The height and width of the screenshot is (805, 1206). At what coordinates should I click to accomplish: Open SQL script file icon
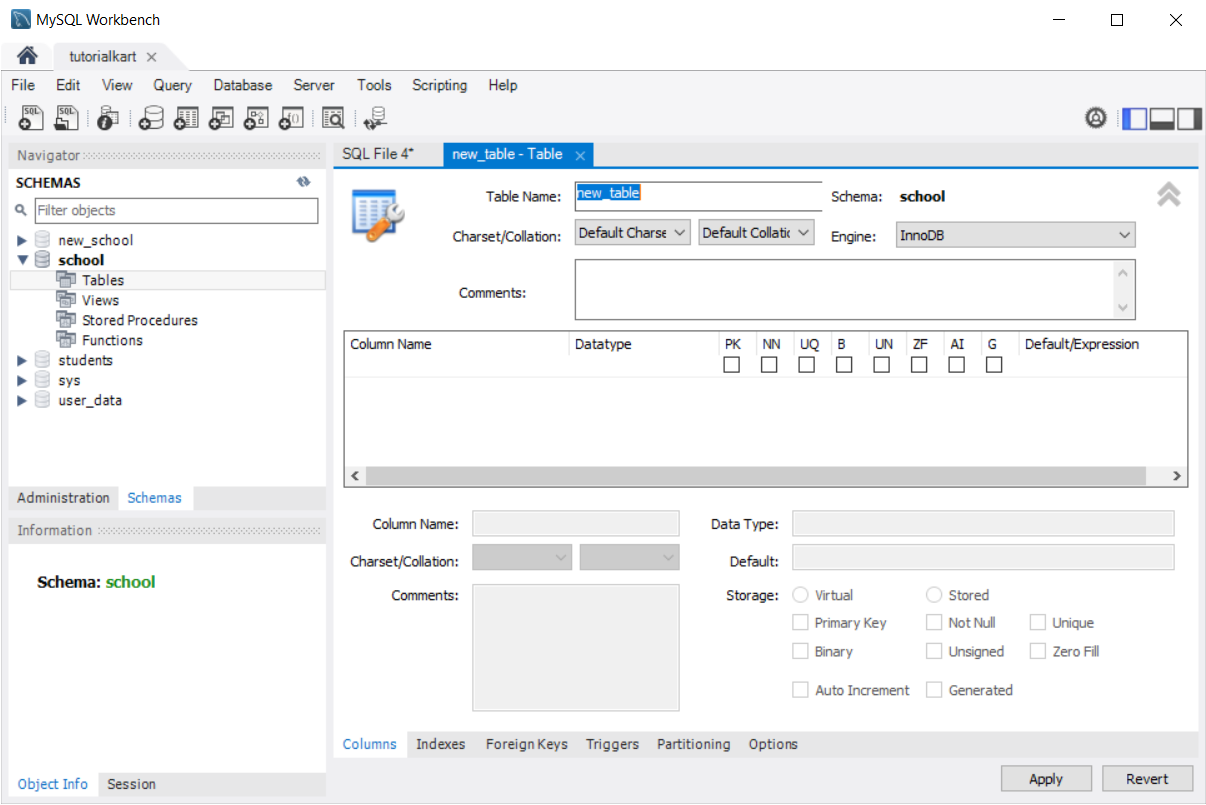66,118
